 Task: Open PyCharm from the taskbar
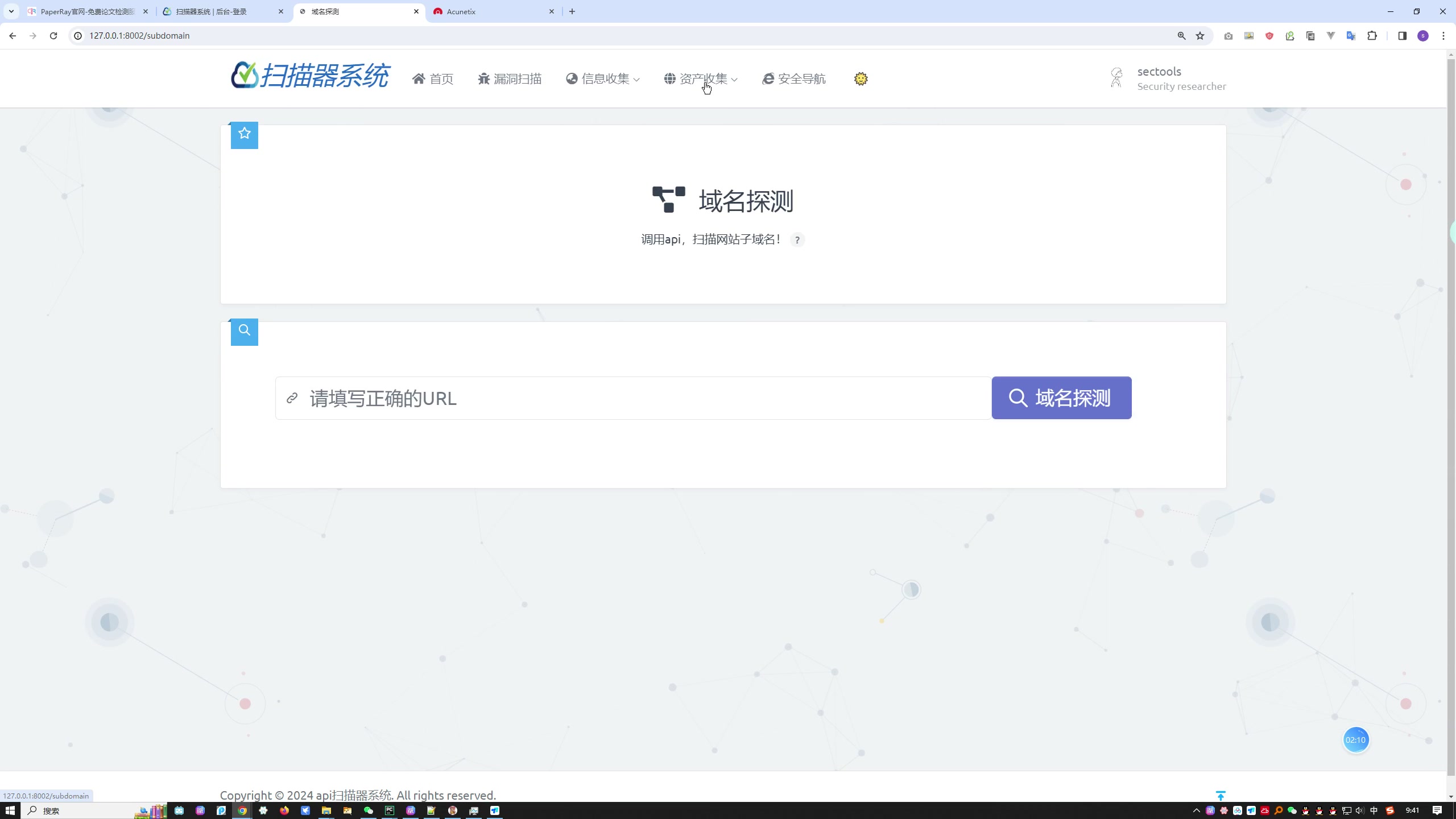coord(390,810)
